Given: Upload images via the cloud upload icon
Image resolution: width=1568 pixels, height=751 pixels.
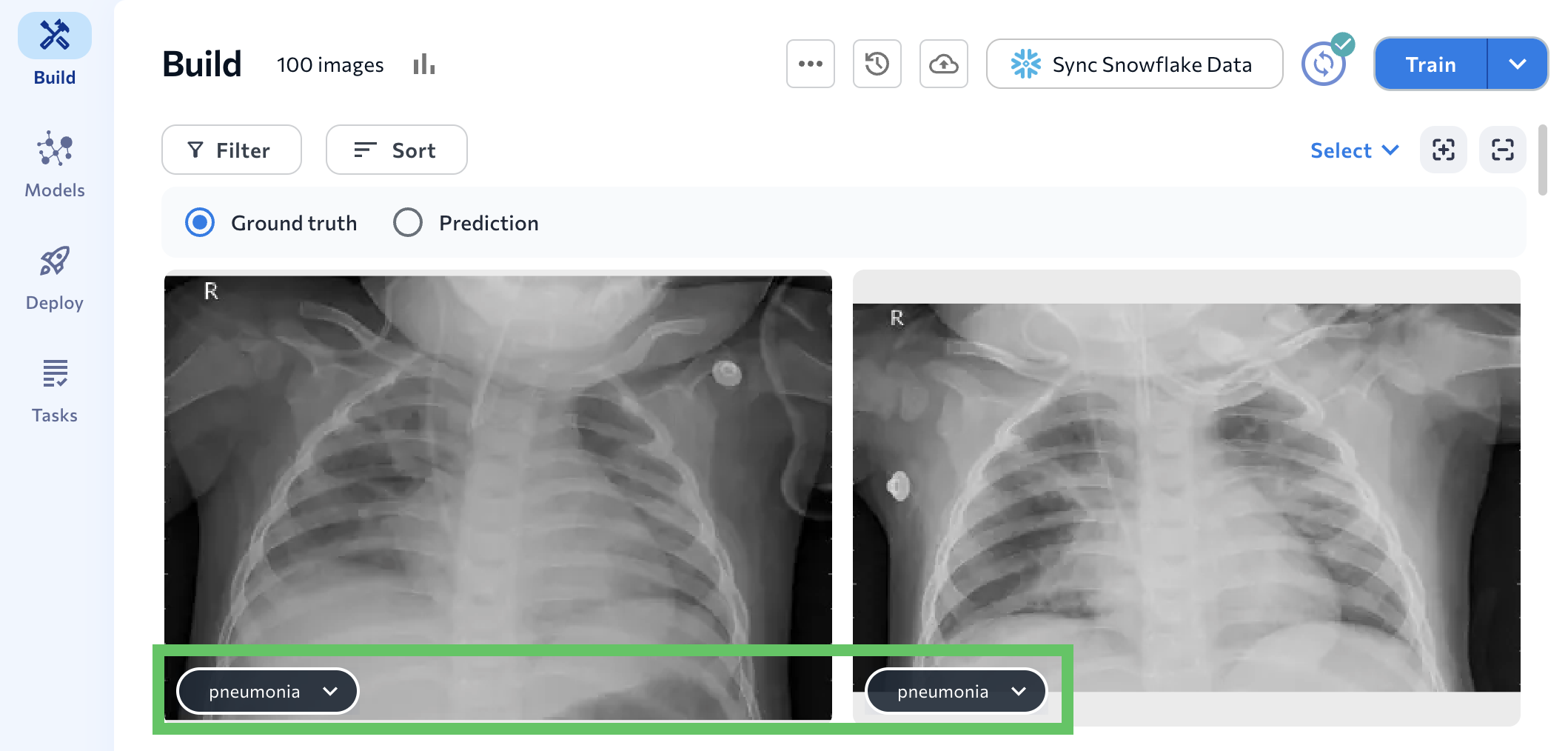Looking at the screenshot, I should click(x=944, y=64).
